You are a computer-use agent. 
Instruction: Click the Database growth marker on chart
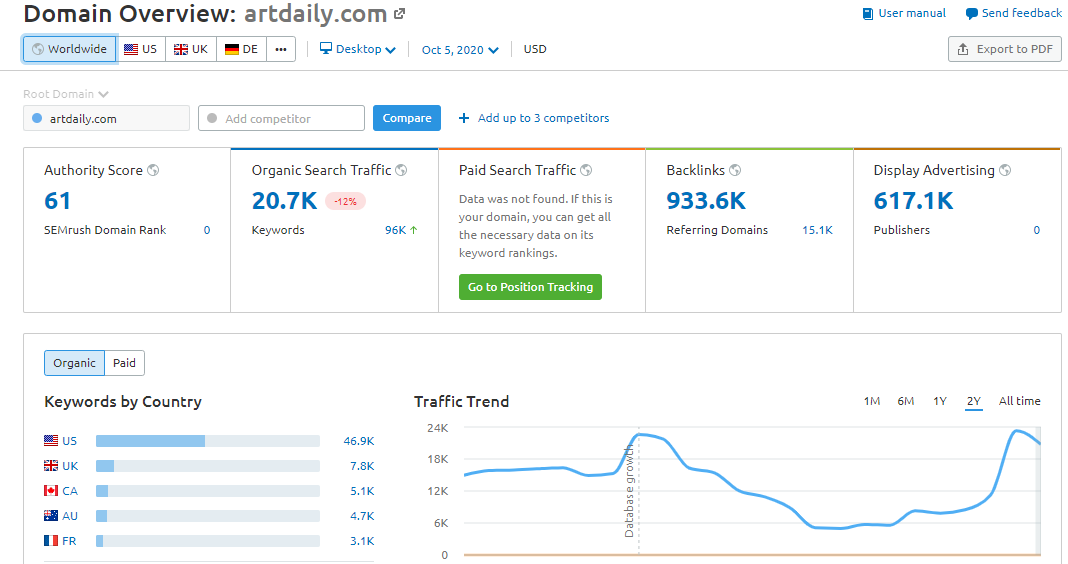tap(630, 490)
